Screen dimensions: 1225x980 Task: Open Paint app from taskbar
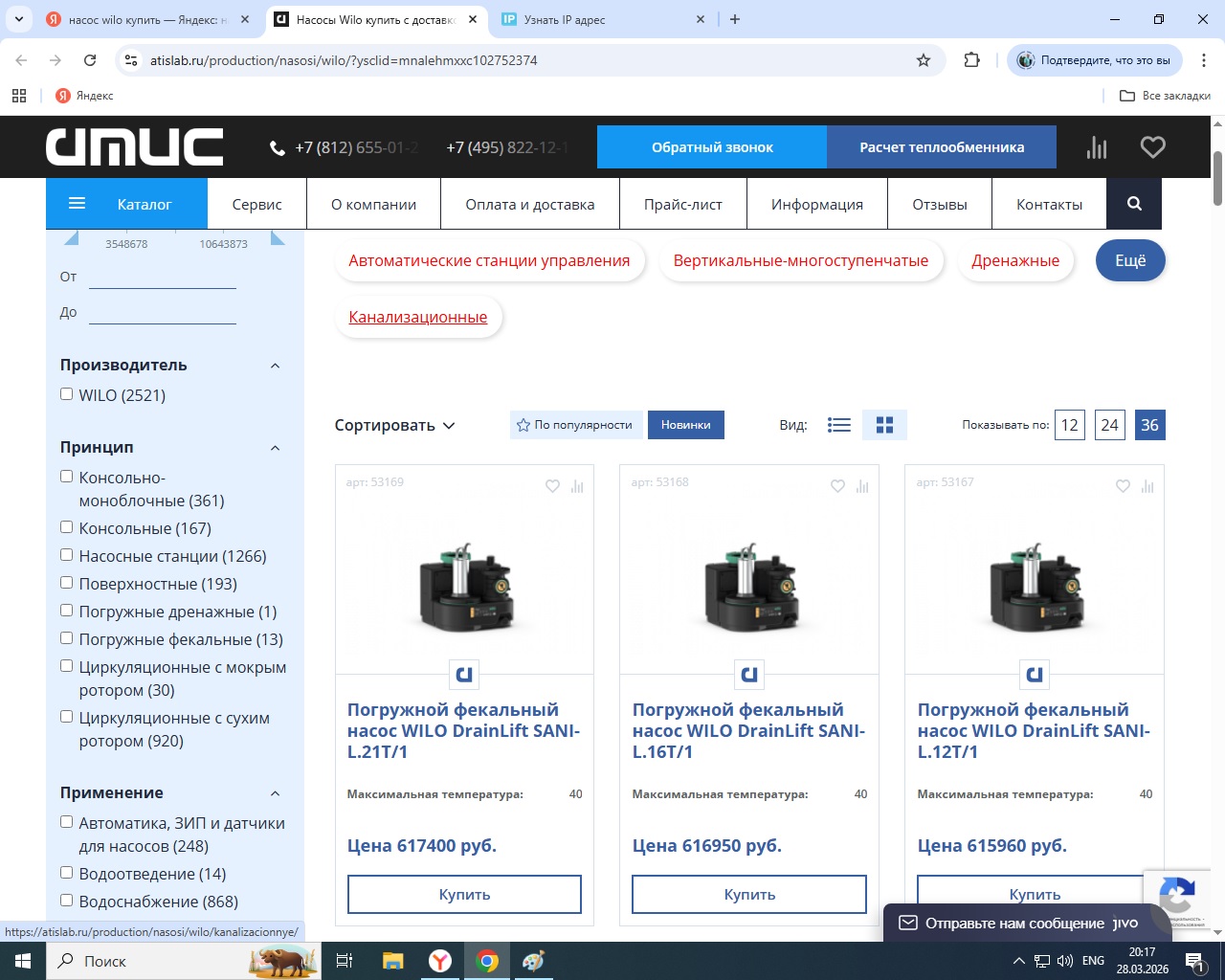533,961
